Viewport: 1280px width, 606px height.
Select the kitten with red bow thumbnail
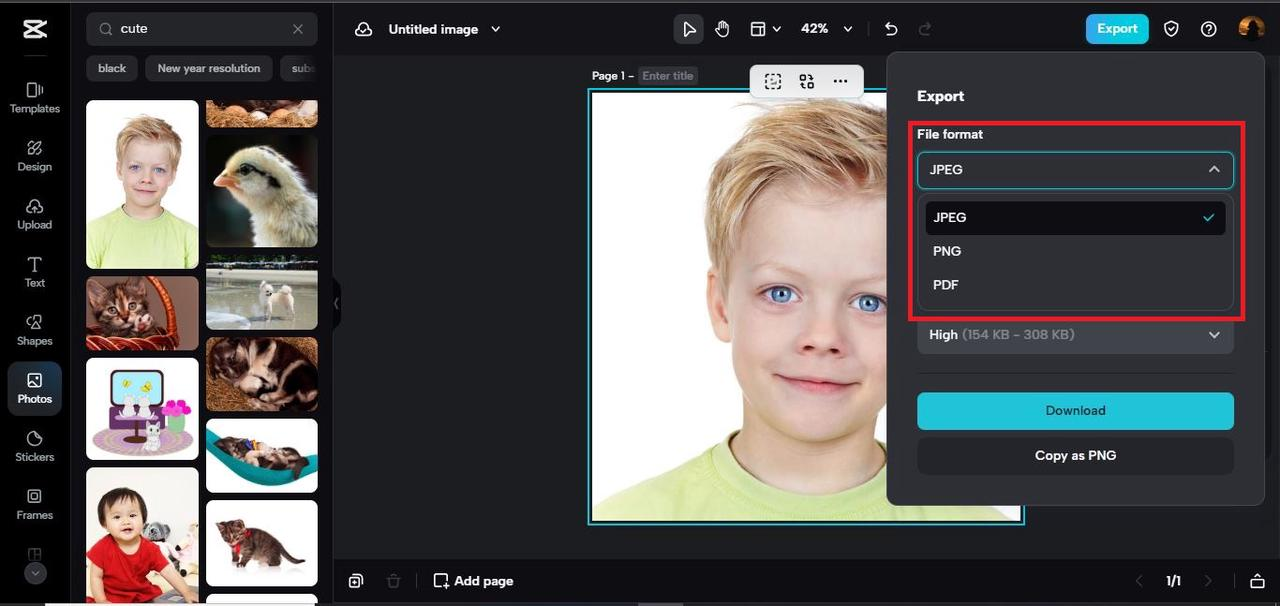point(262,543)
